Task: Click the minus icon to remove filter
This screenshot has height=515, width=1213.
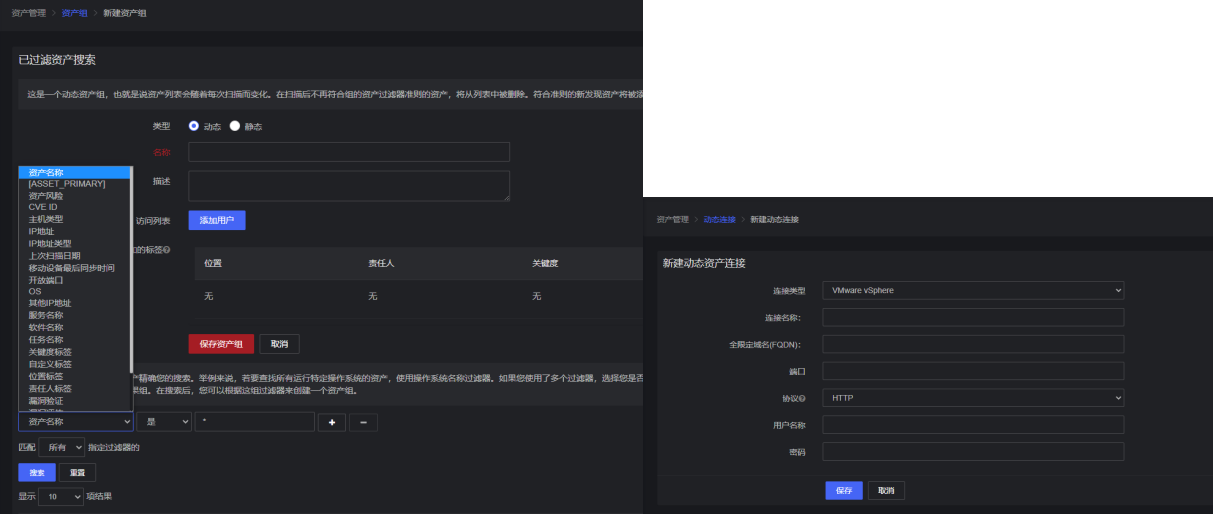Action: [362, 423]
